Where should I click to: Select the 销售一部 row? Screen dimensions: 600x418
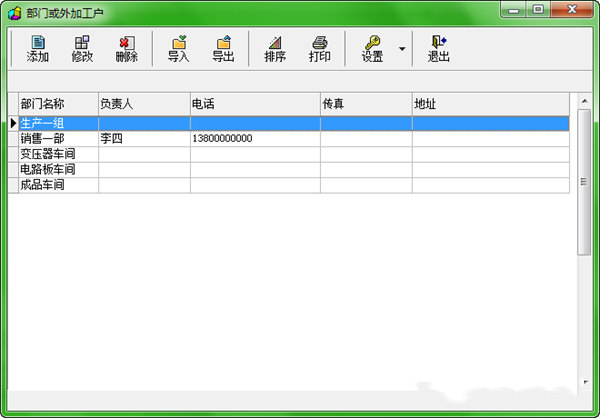[x=58, y=139]
